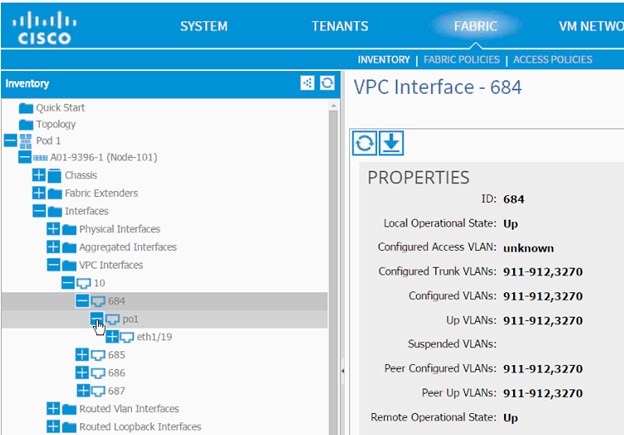
Task: Select Routed Vlan Interfaces item
Action: pyautogui.click(x=129, y=409)
